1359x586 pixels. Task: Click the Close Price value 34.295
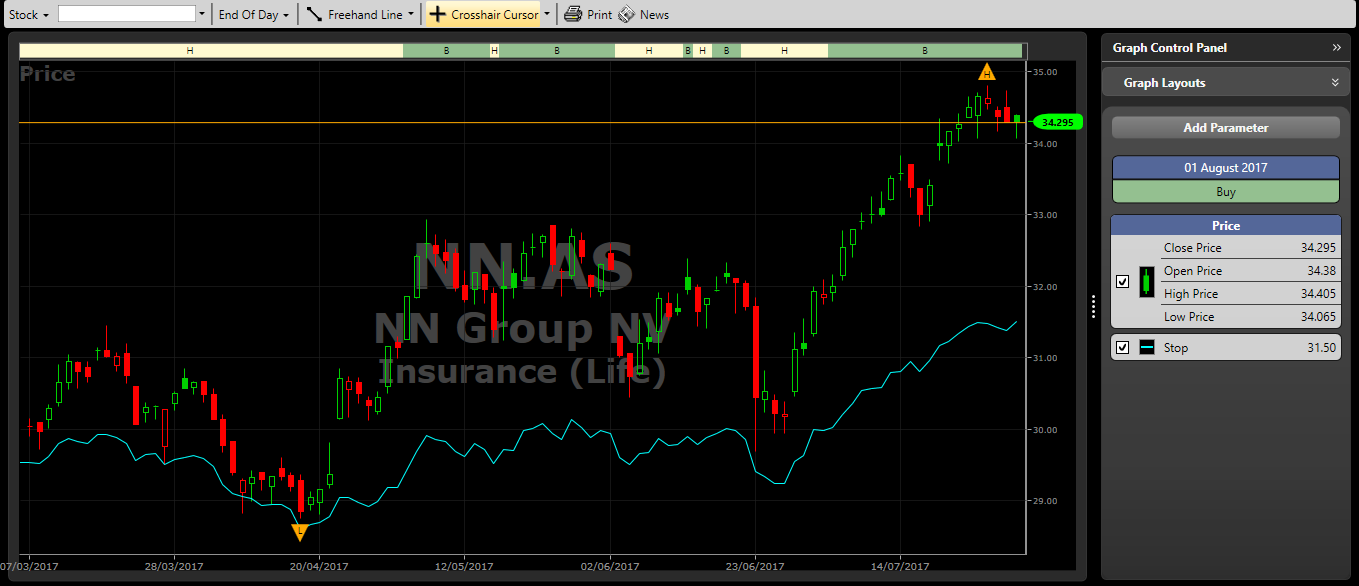pyautogui.click(x=1318, y=248)
